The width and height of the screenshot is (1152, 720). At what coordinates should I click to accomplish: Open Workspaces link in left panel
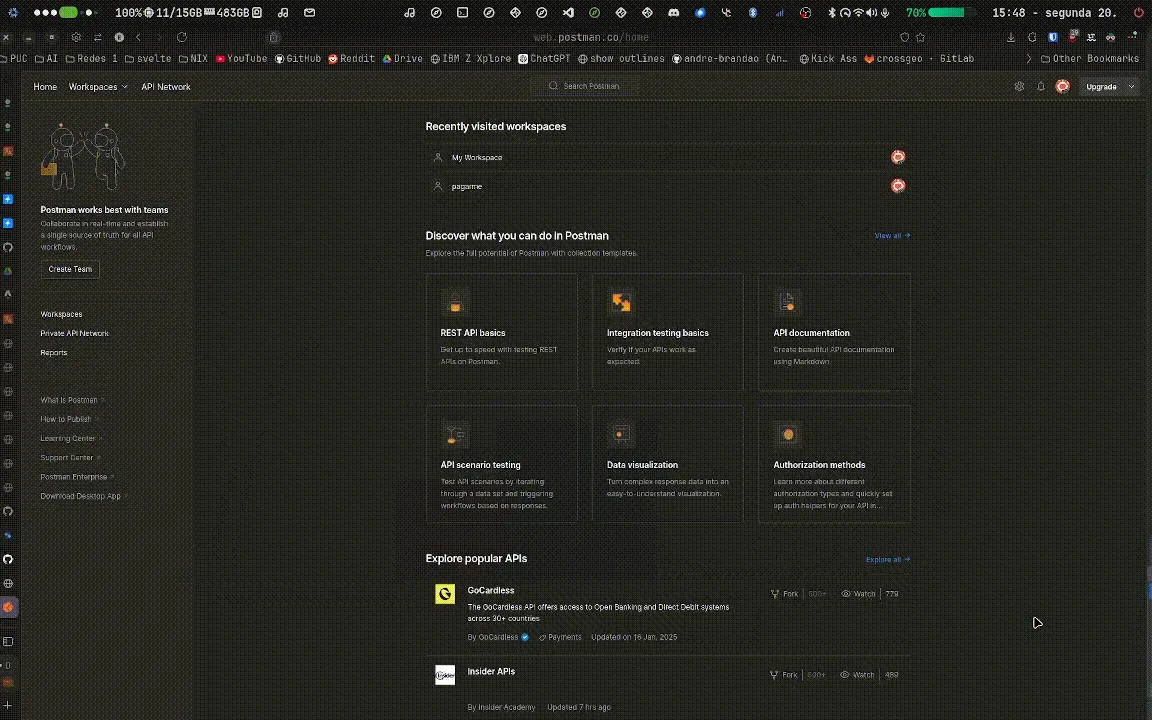pyautogui.click(x=61, y=314)
